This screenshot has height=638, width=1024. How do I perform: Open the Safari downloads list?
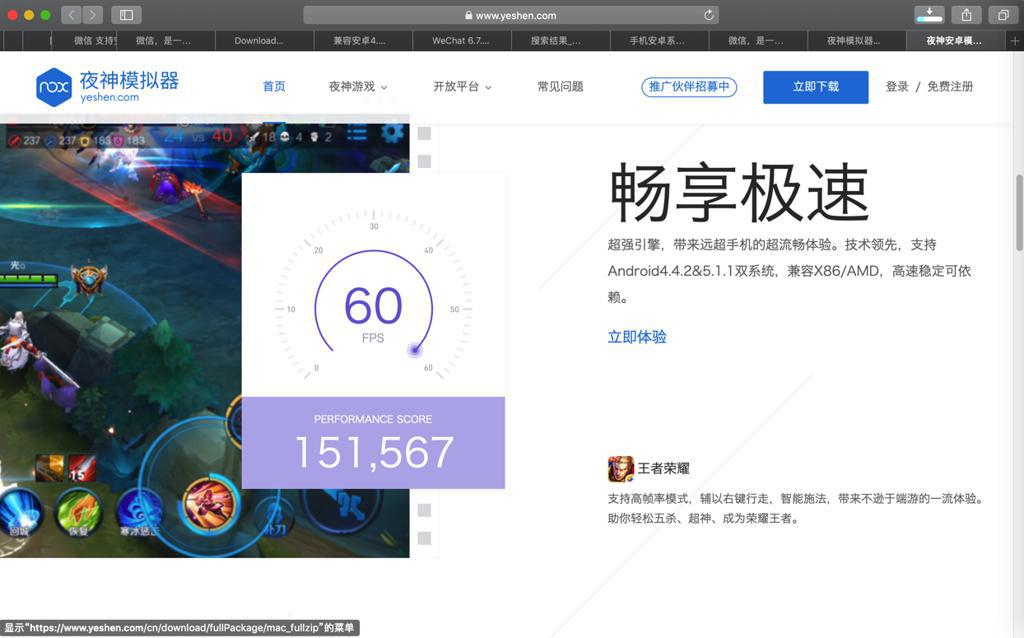929,14
